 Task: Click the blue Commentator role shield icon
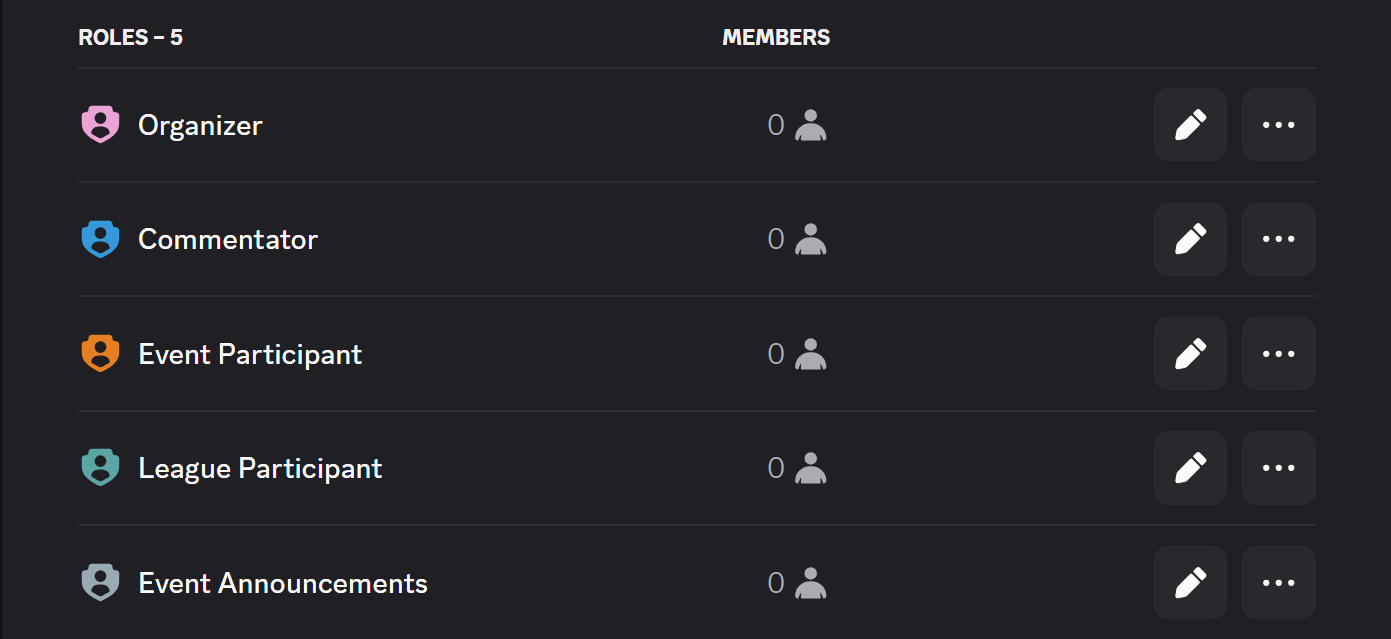tap(100, 239)
